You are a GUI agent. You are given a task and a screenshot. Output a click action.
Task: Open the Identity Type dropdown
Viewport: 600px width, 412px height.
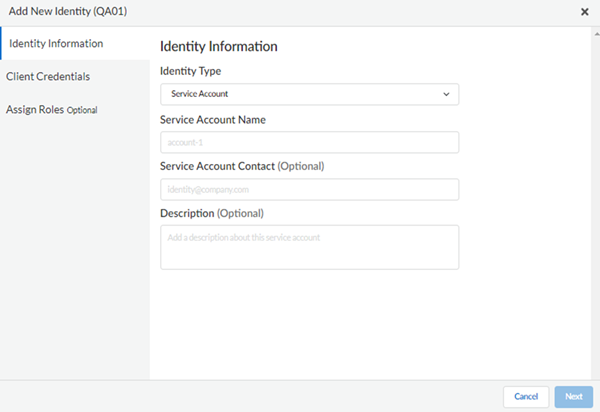pyautogui.click(x=309, y=95)
